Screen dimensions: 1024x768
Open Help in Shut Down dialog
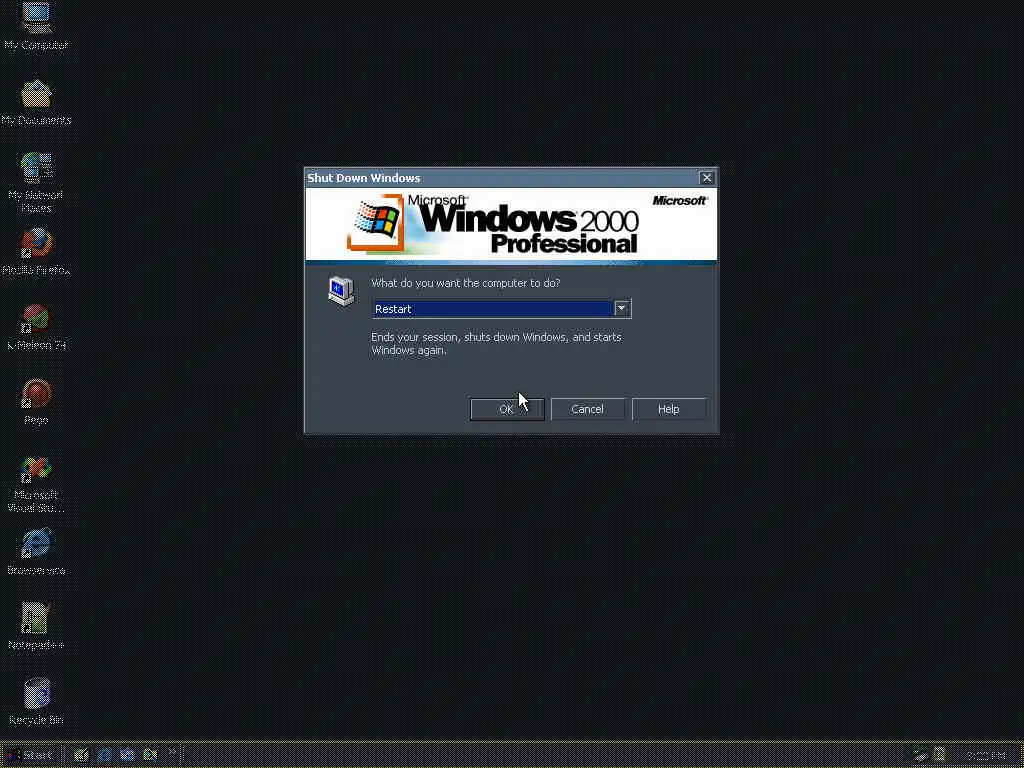click(x=669, y=409)
